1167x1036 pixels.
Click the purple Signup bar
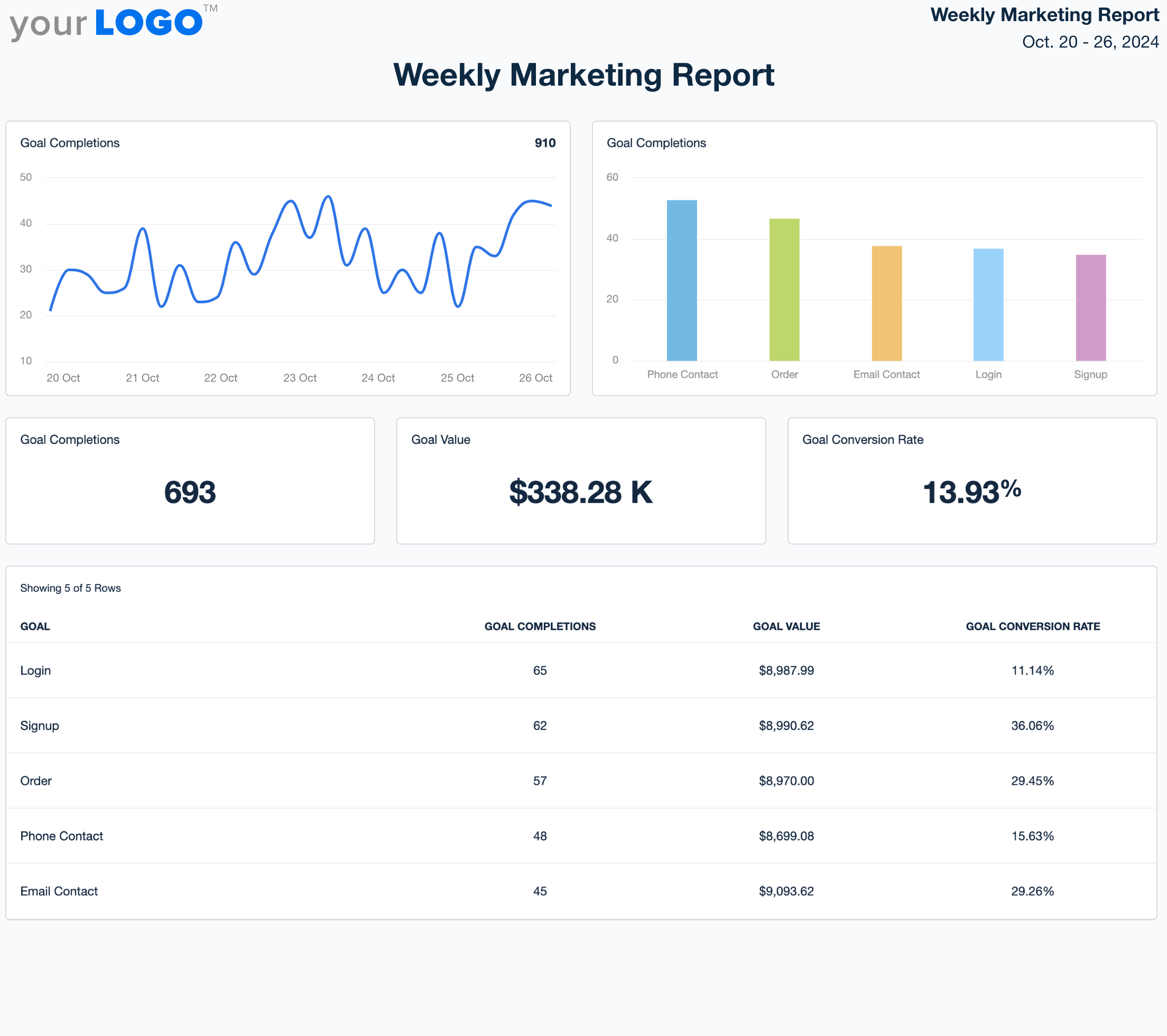coord(1090,307)
